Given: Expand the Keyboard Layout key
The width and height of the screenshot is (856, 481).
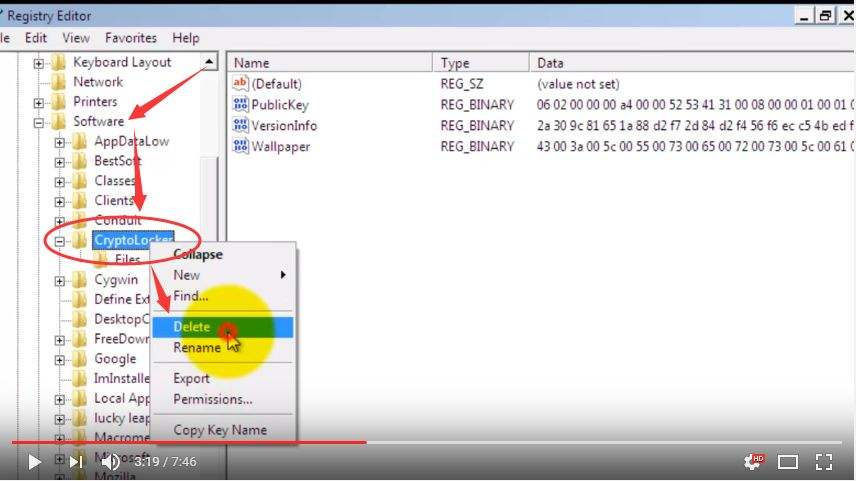Looking at the screenshot, I should [40, 63].
